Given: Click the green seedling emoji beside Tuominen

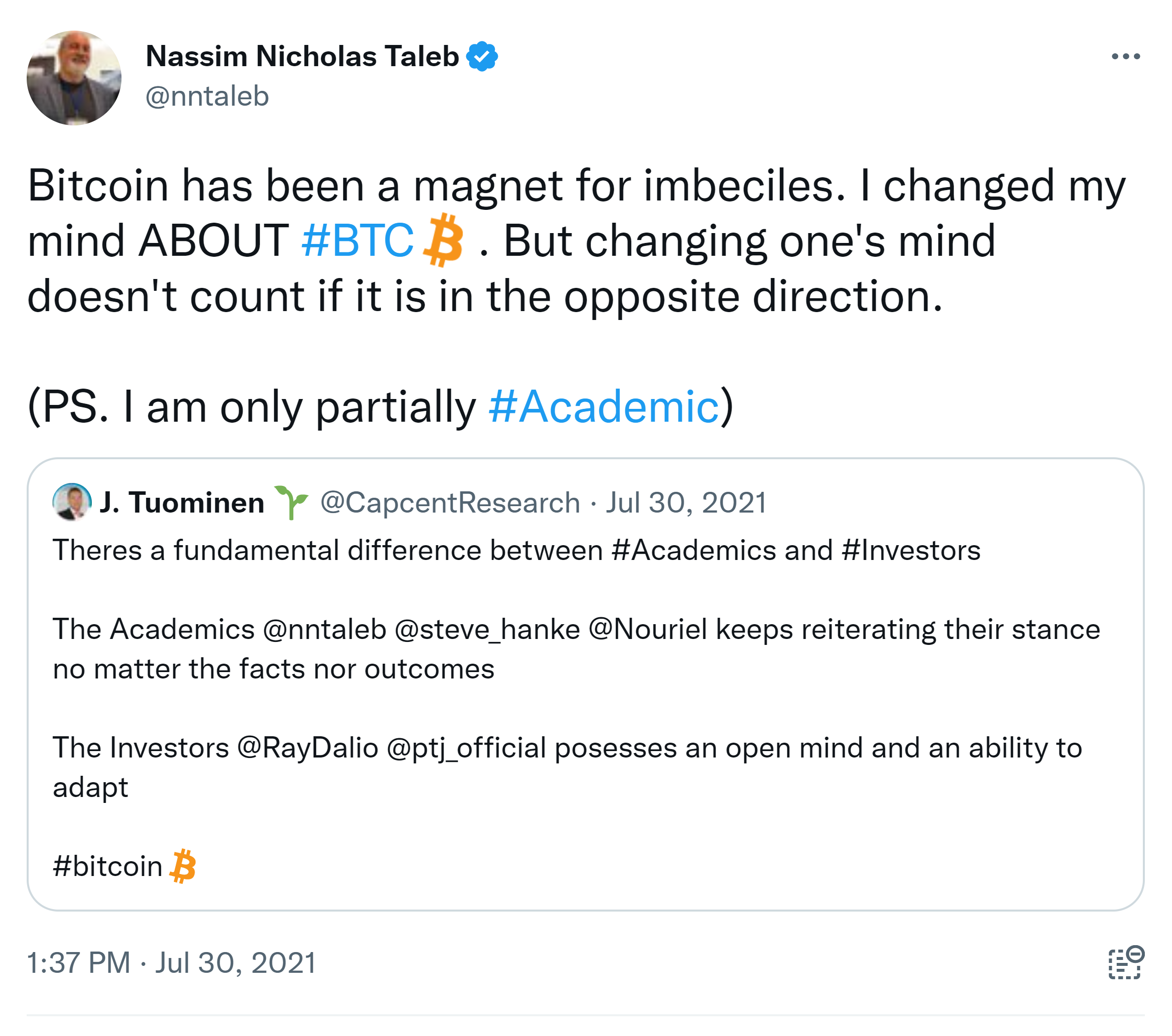Looking at the screenshot, I should click(x=291, y=502).
